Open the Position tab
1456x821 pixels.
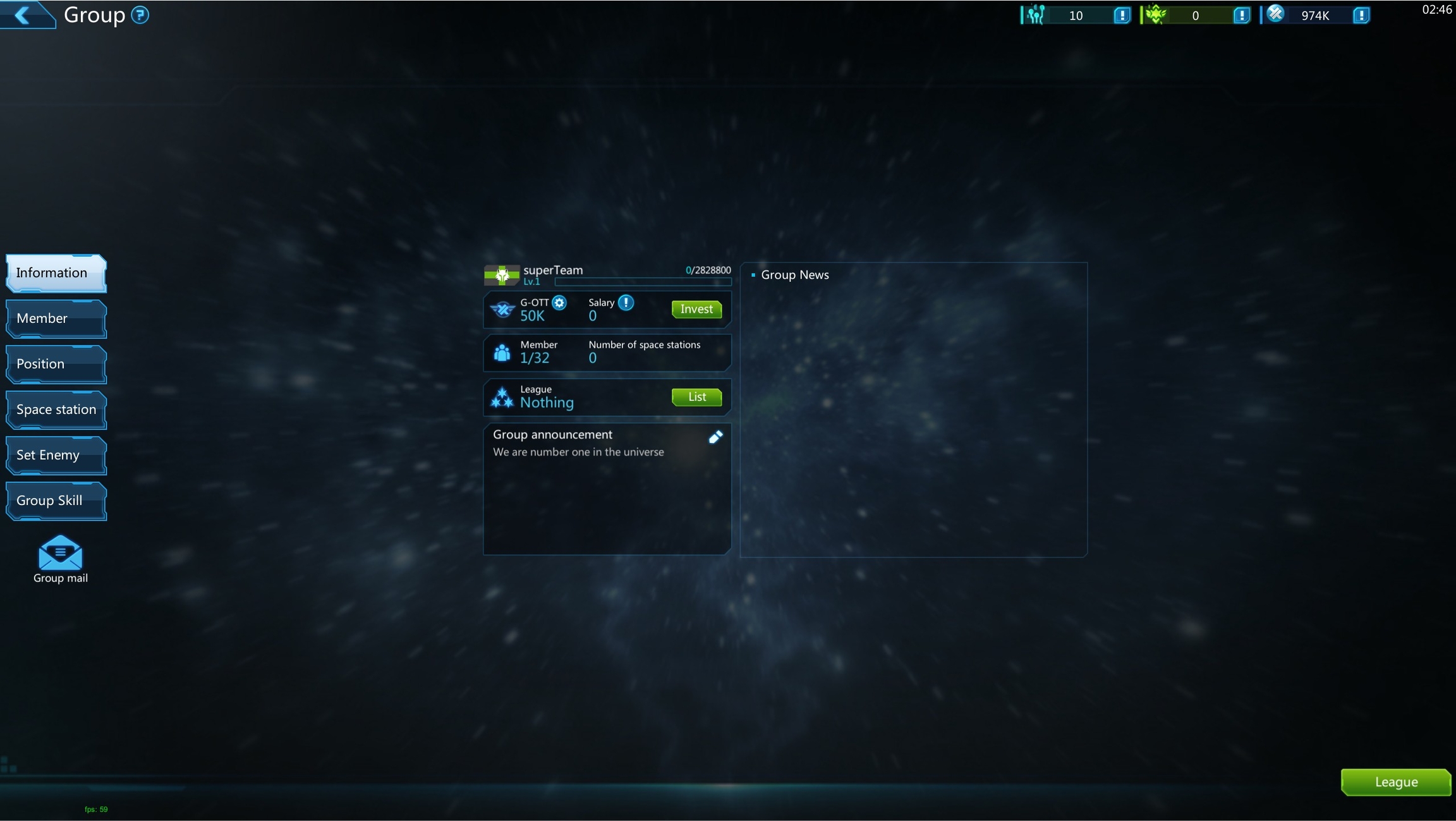pyautogui.click(x=56, y=364)
